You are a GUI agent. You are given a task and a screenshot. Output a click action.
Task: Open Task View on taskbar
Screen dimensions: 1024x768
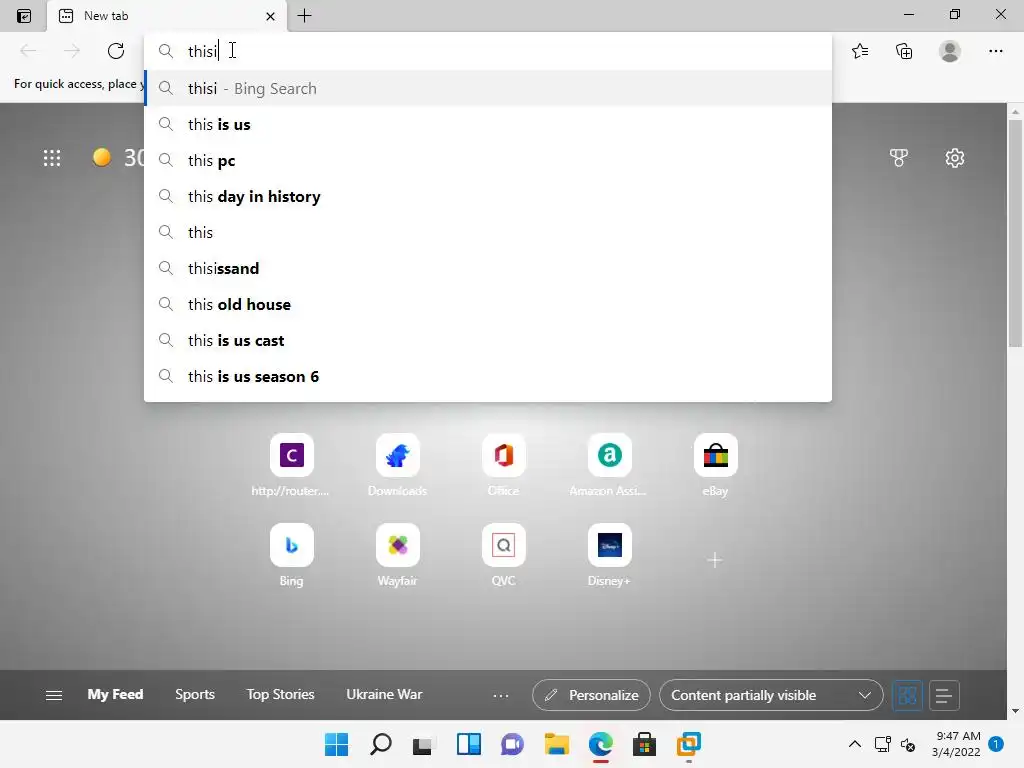[x=423, y=744]
